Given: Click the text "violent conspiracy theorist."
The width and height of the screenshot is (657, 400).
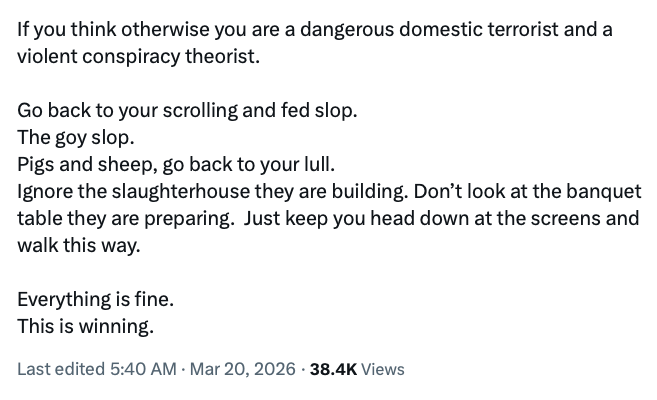Looking at the screenshot, I should pyautogui.click(x=138, y=56).
